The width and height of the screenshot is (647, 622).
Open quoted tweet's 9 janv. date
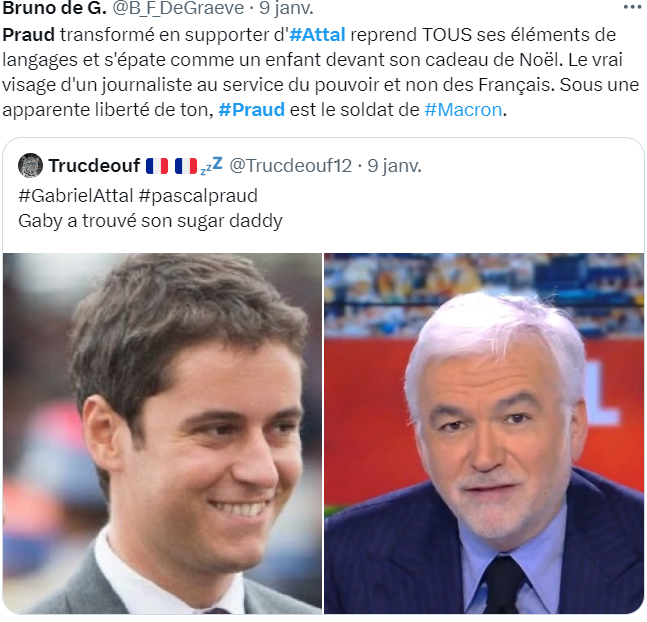(x=394, y=166)
